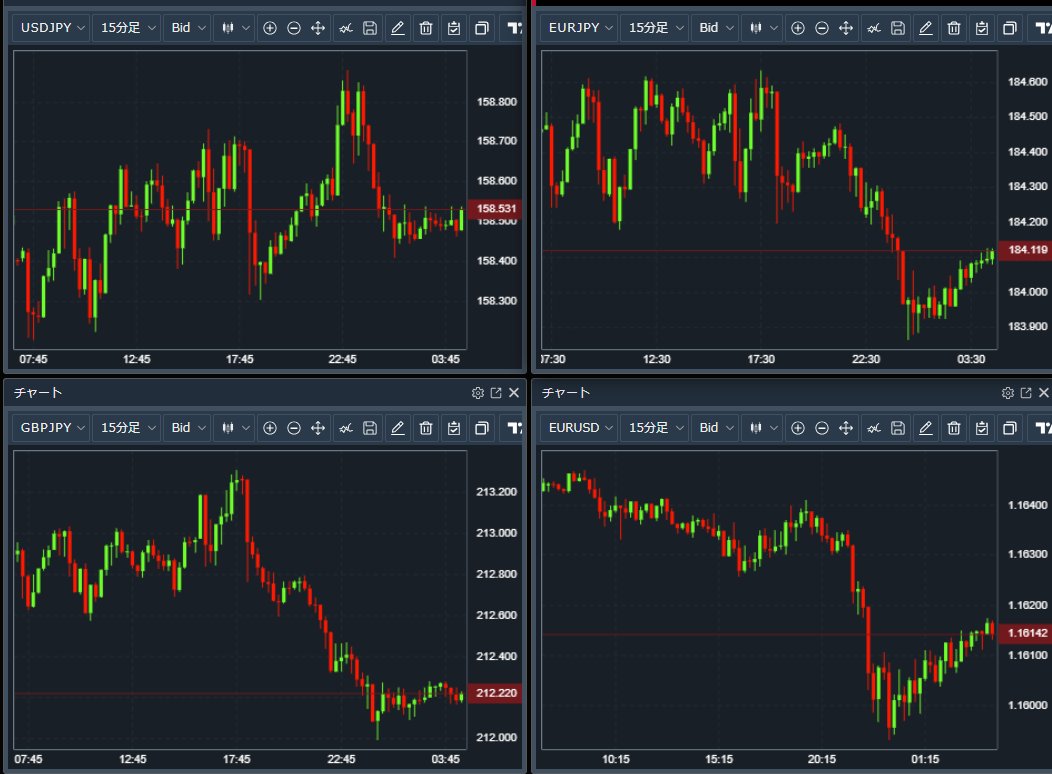
Task: Open candlestick chart type dropdown on EURJPY
Action: tap(763, 28)
